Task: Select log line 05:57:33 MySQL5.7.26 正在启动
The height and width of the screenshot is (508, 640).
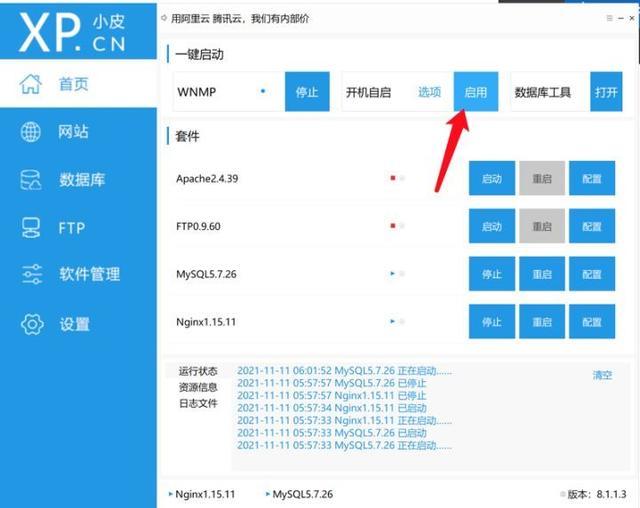Action: [344, 445]
